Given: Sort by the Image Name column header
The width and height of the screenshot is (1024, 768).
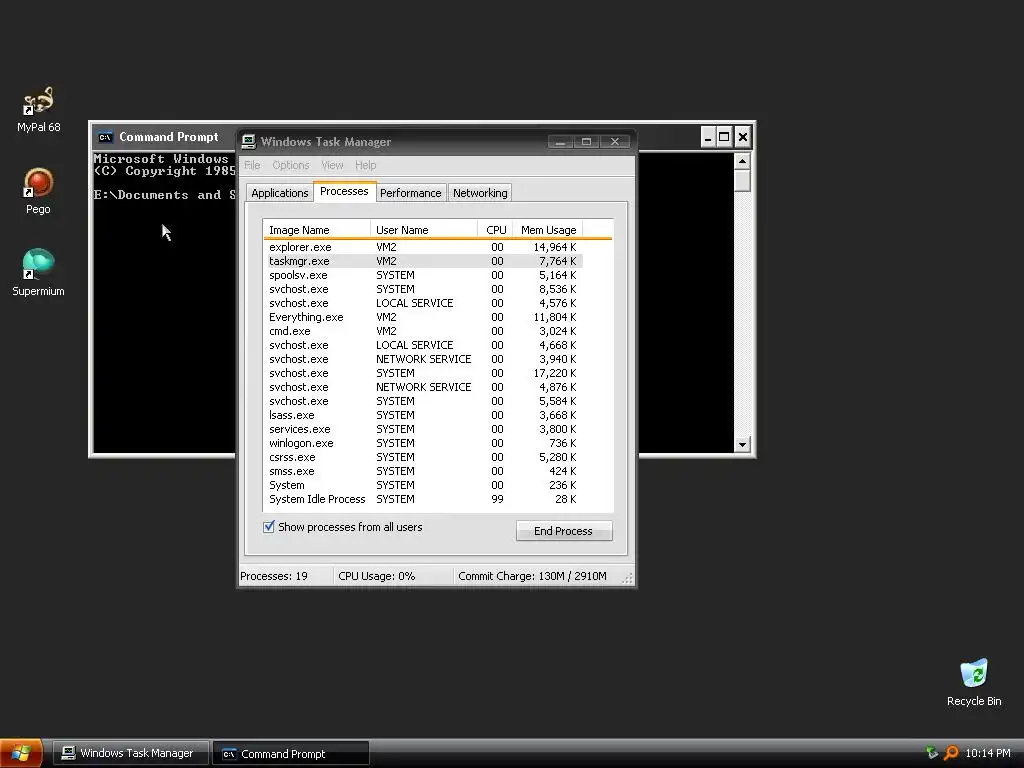Looking at the screenshot, I should tap(317, 230).
